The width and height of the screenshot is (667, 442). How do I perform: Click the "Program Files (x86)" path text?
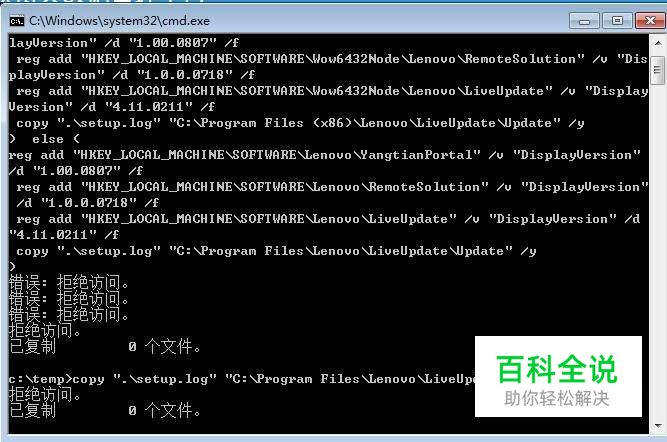point(262,123)
